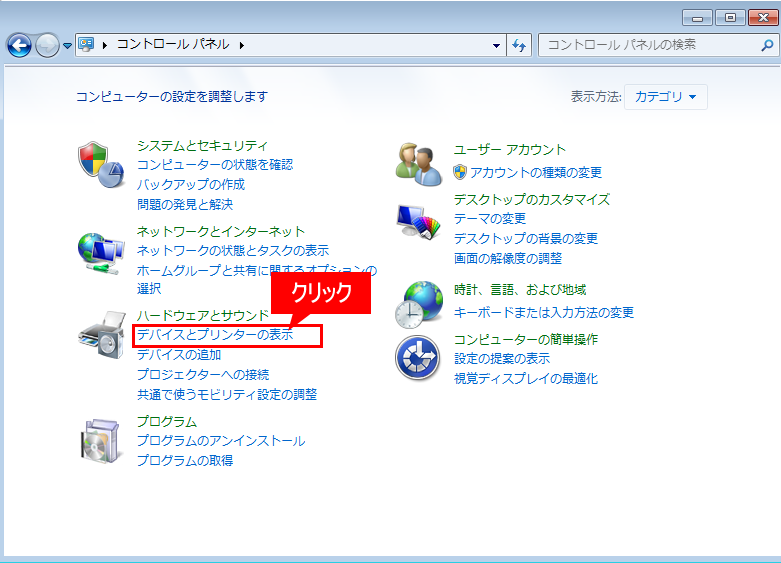
Task: Click the User Accounts people icon
Action: tap(418, 162)
